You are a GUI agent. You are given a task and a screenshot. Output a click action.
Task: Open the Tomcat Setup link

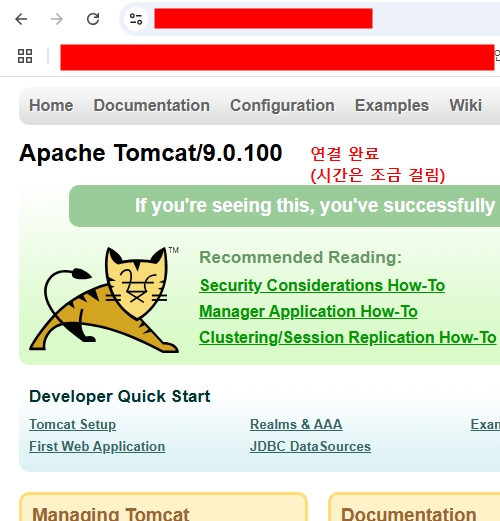click(73, 424)
